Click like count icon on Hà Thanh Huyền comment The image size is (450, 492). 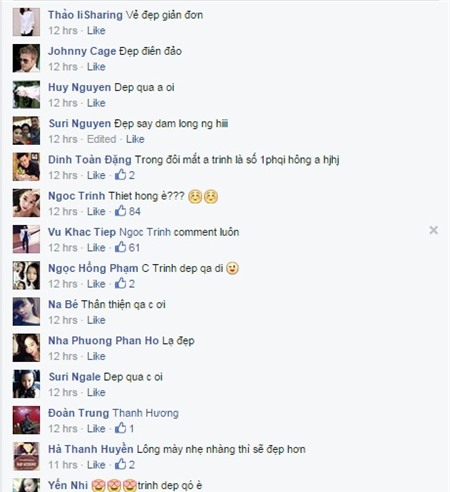tap(120, 464)
